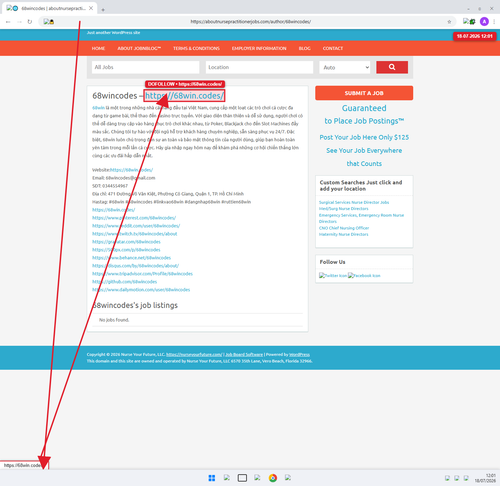Viewport: 500px width, 486px height.
Task: Open the ABOUT JOBNBLOG menu item
Action: pyautogui.click(x=139, y=48)
